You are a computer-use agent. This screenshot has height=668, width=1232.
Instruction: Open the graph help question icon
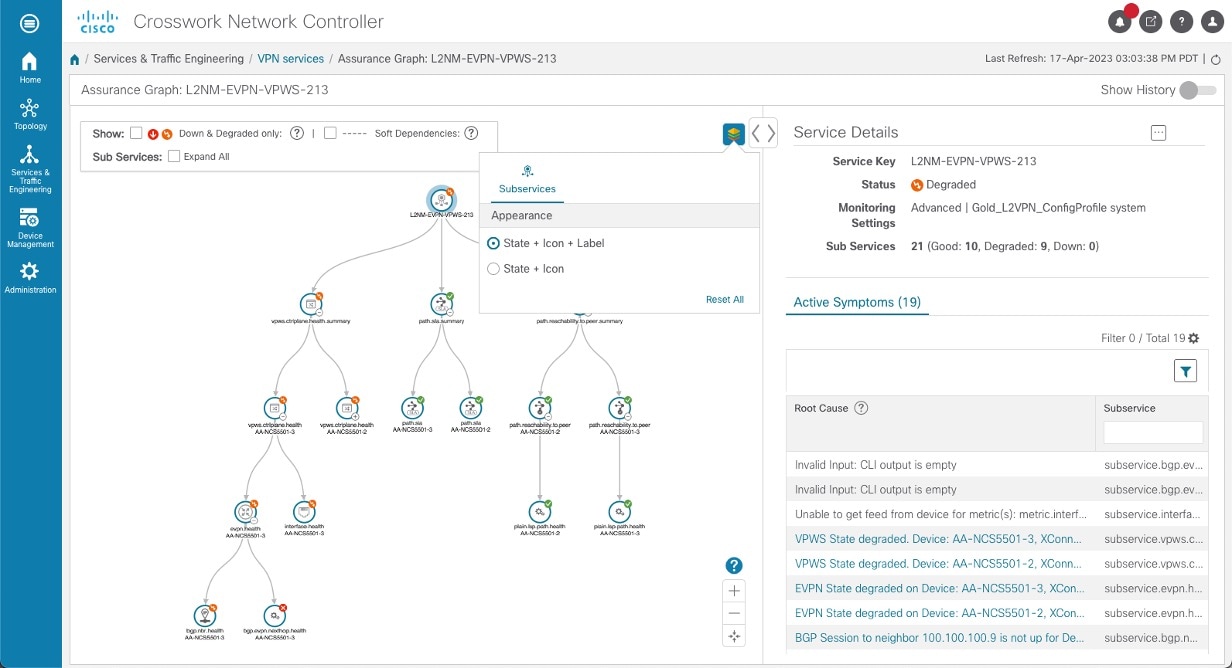tap(734, 566)
